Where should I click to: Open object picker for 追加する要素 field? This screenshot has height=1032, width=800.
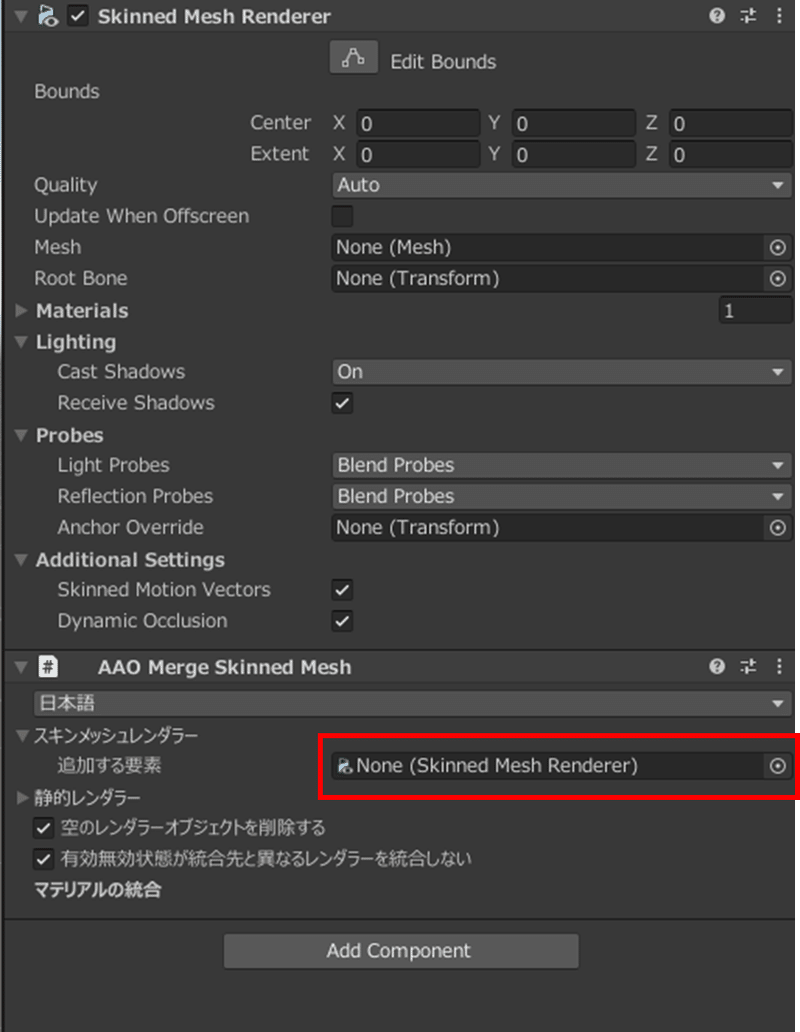click(x=778, y=766)
